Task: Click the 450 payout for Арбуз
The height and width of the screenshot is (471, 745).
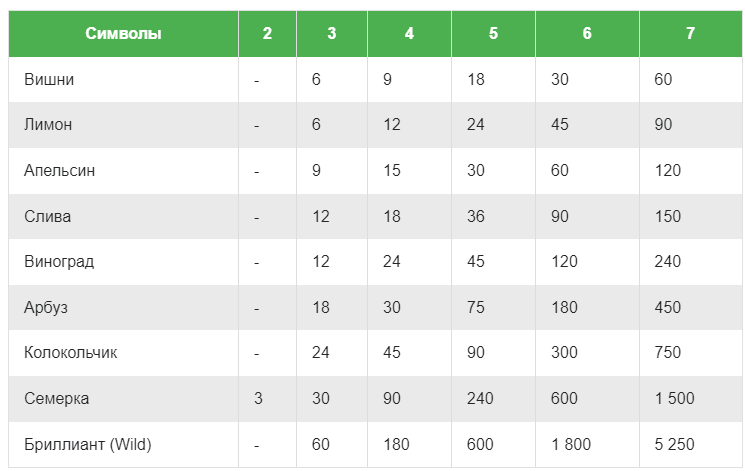Action: coord(668,307)
